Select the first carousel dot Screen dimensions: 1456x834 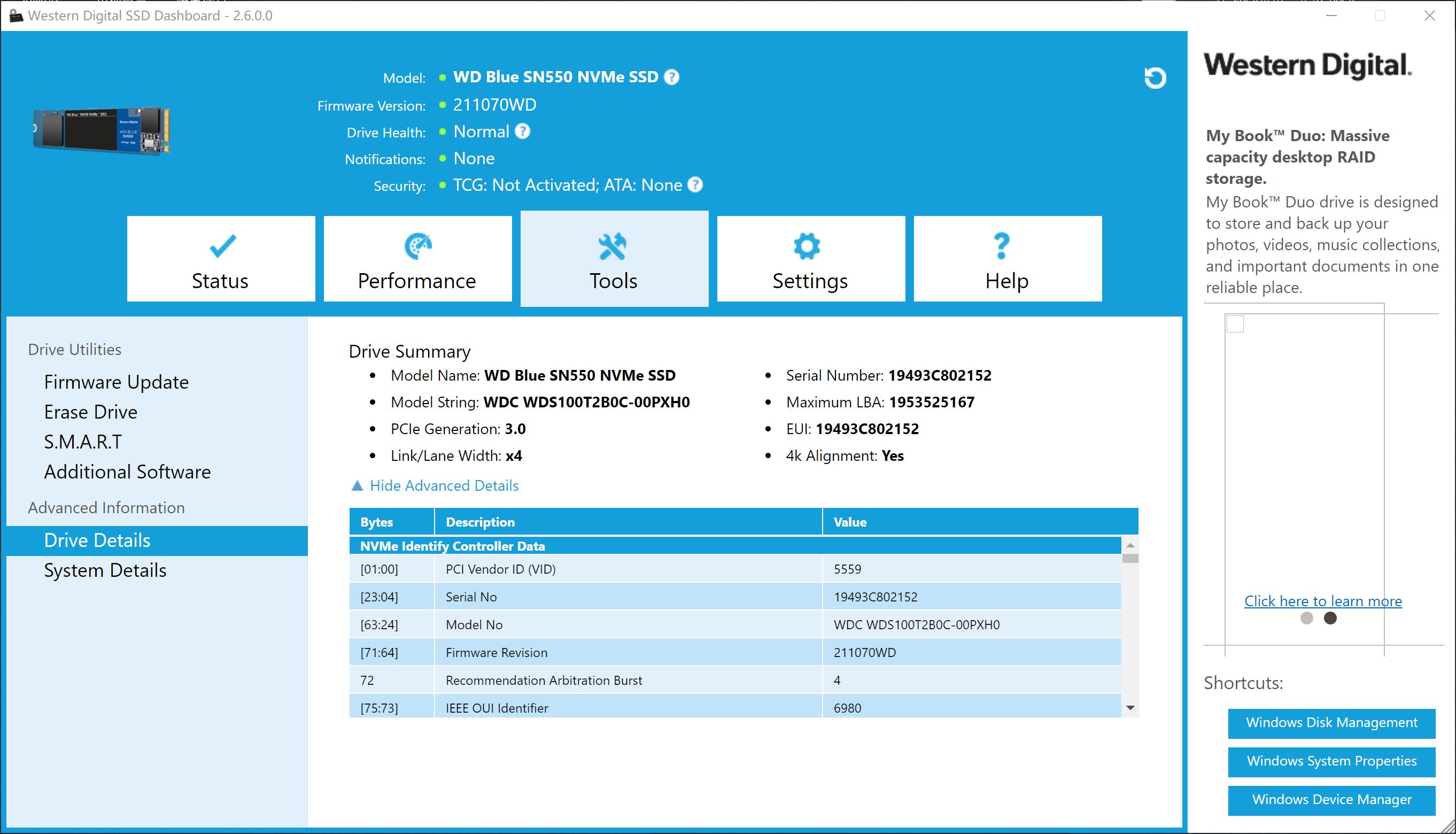click(1307, 618)
